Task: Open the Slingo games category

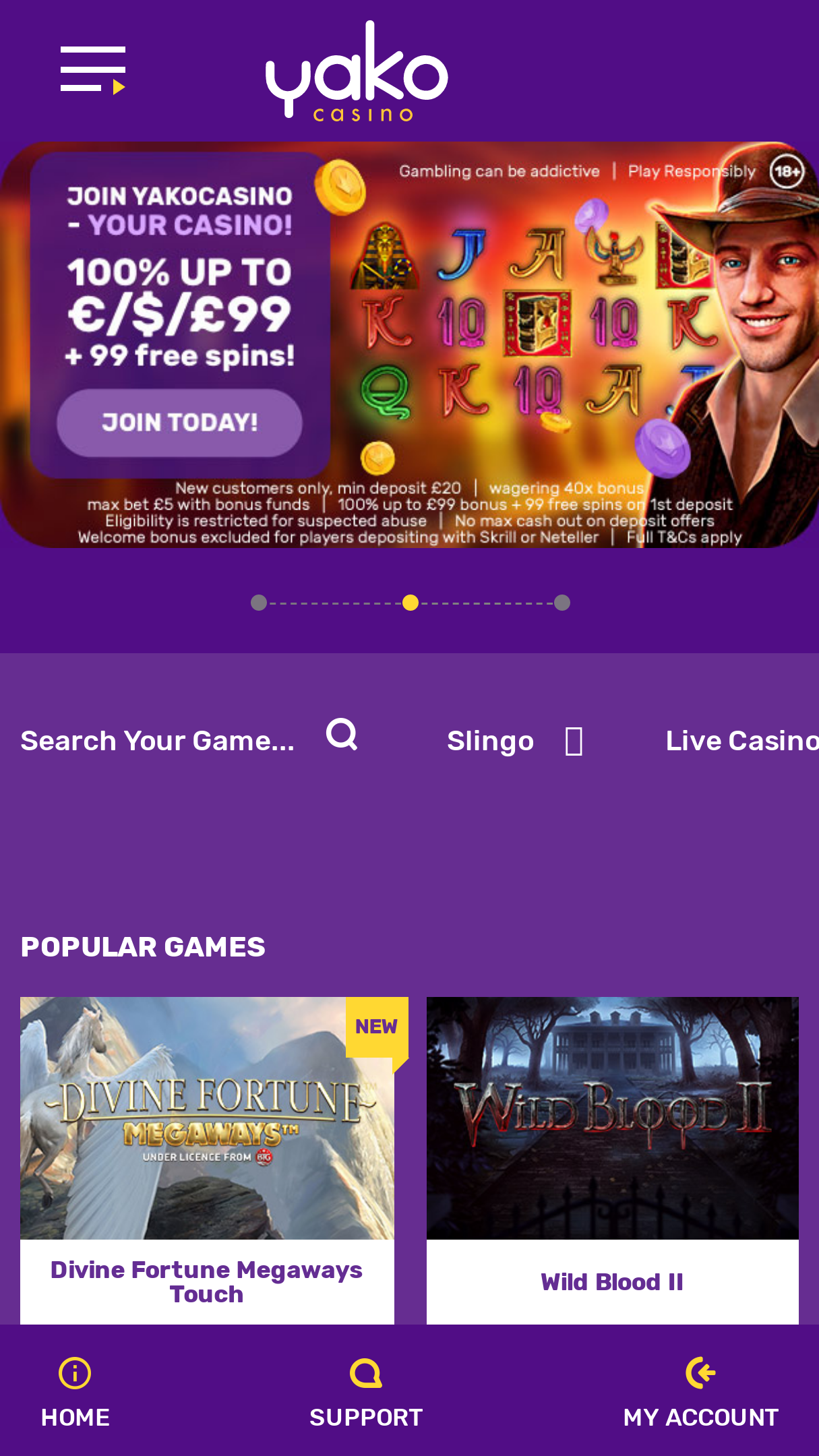Action: pyautogui.click(x=491, y=741)
